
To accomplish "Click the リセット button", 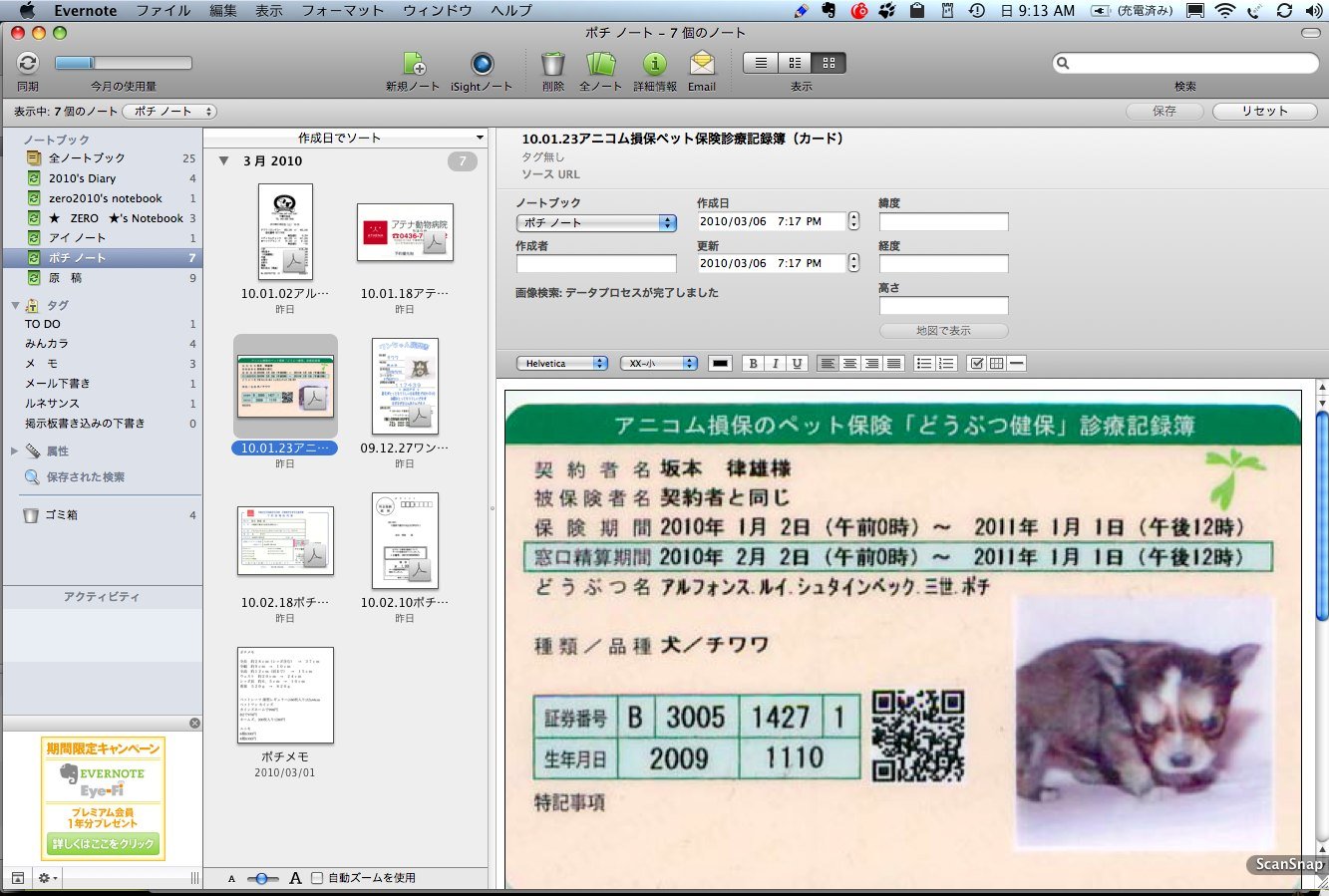I will point(1264,112).
